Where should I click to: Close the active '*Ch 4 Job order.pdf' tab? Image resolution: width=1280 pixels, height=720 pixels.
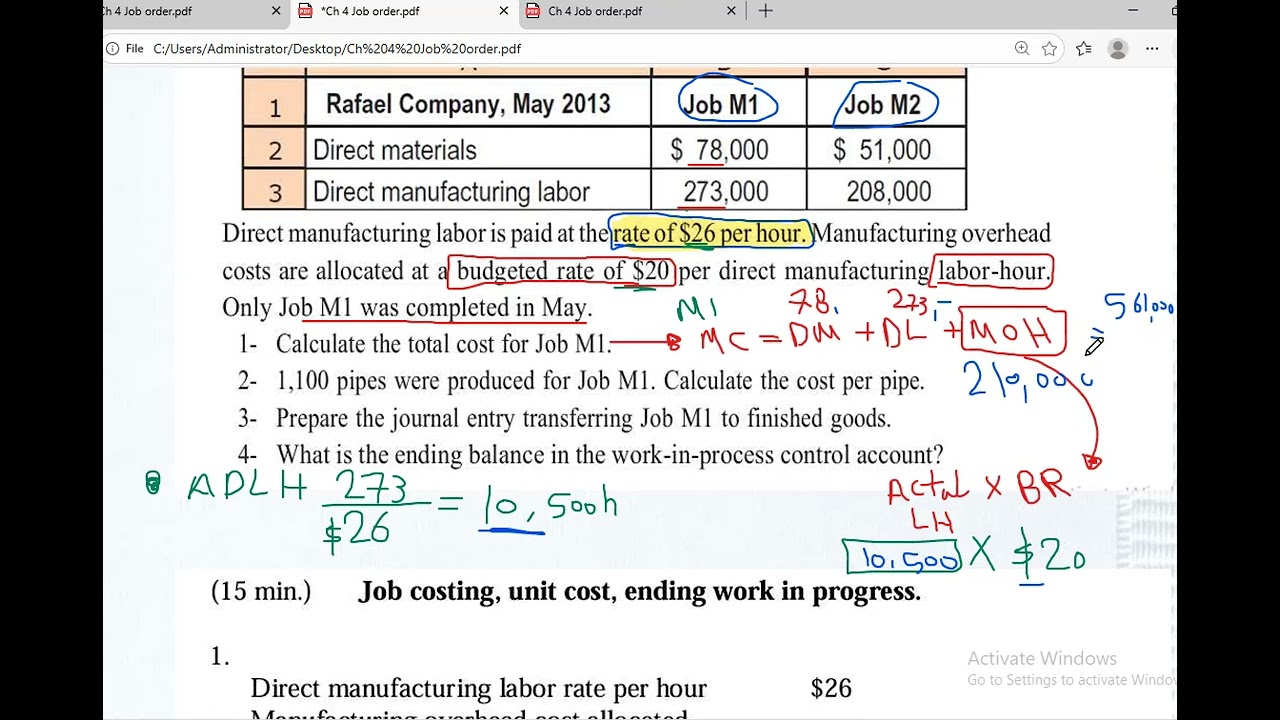[x=503, y=11]
